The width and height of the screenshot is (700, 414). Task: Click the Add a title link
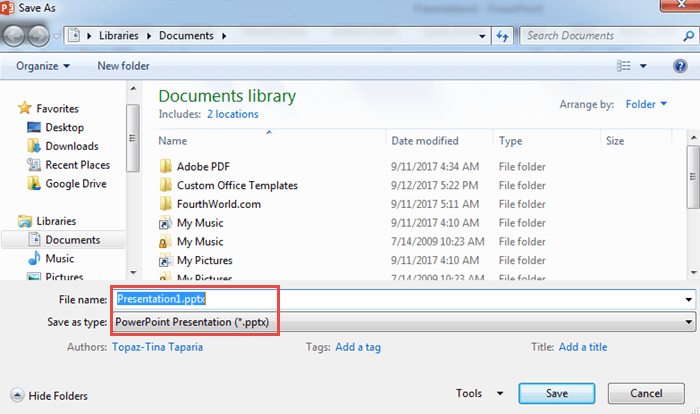583,347
